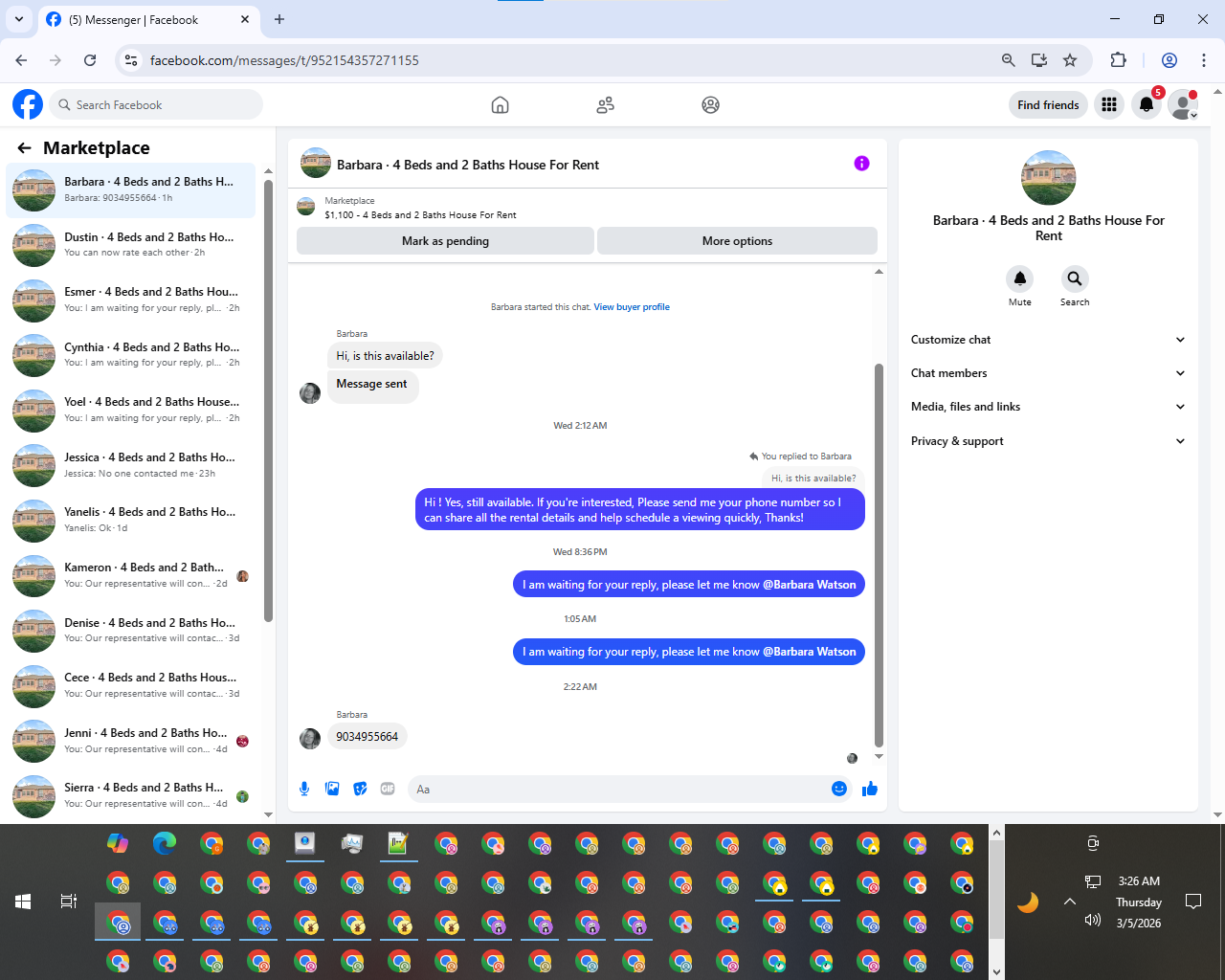1225x980 pixels.
Task: Open the Groups icon in top navigation
Action: click(710, 105)
